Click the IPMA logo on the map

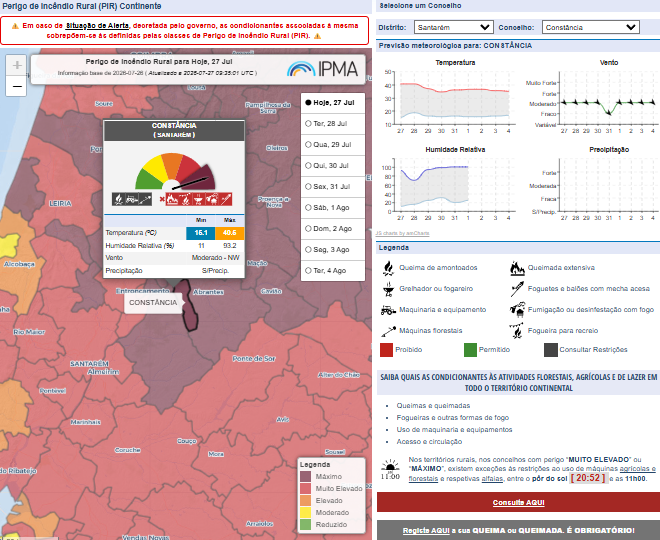click(x=323, y=69)
